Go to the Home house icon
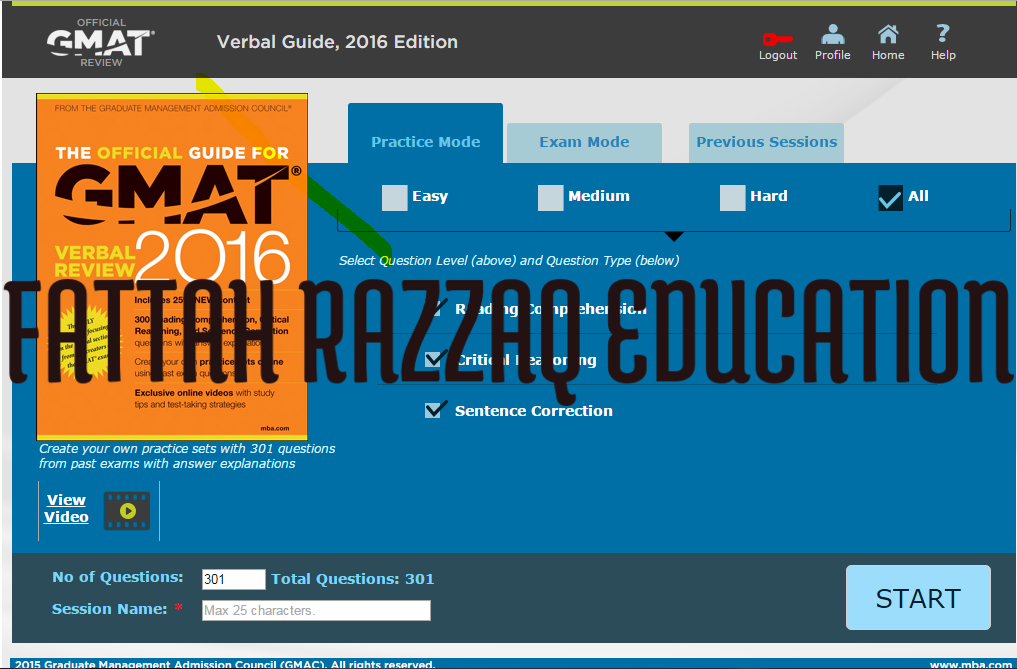This screenshot has width=1017, height=669. coord(888,34)
